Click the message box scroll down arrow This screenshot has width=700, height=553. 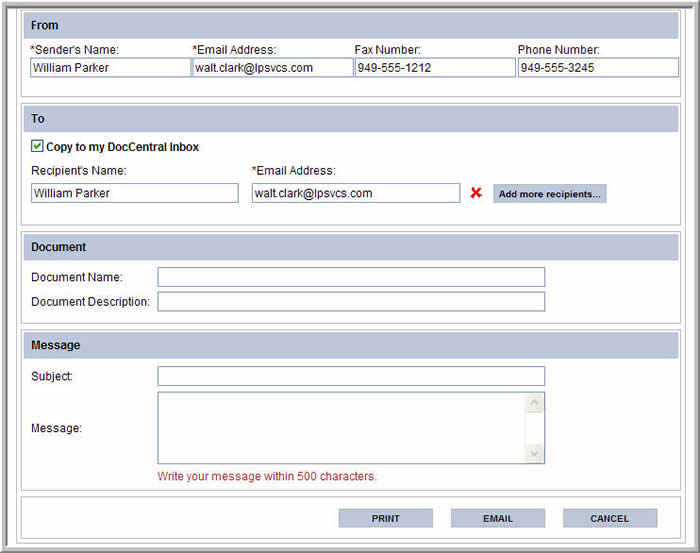(535, 453)
